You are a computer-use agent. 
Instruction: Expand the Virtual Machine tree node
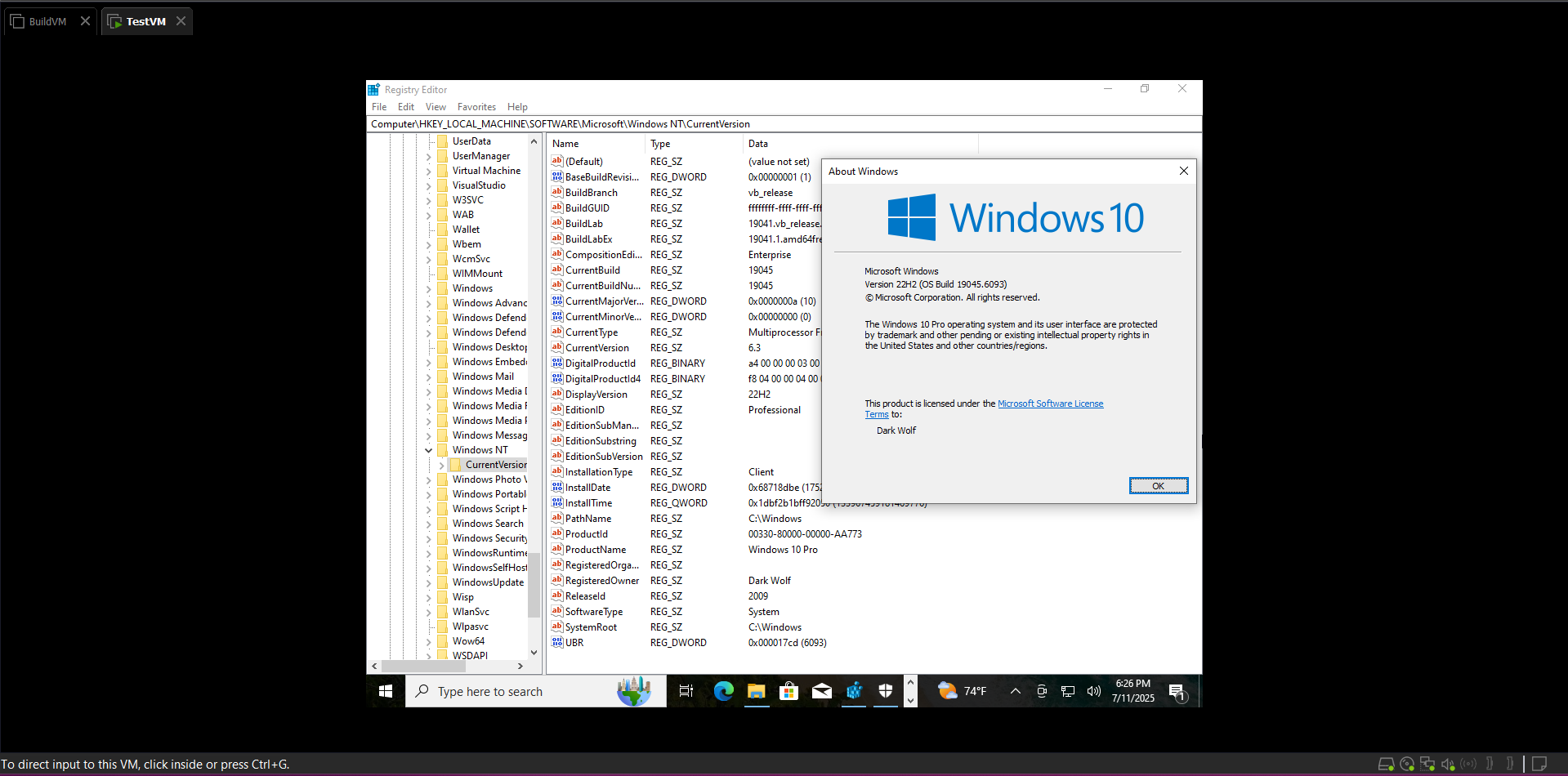428,171
